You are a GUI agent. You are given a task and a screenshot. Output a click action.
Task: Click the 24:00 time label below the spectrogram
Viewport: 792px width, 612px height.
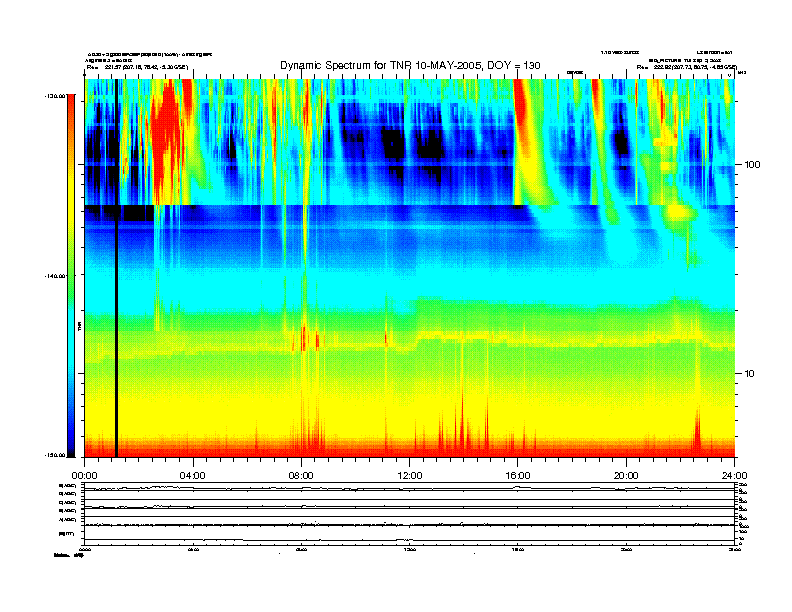pos(734,476)
